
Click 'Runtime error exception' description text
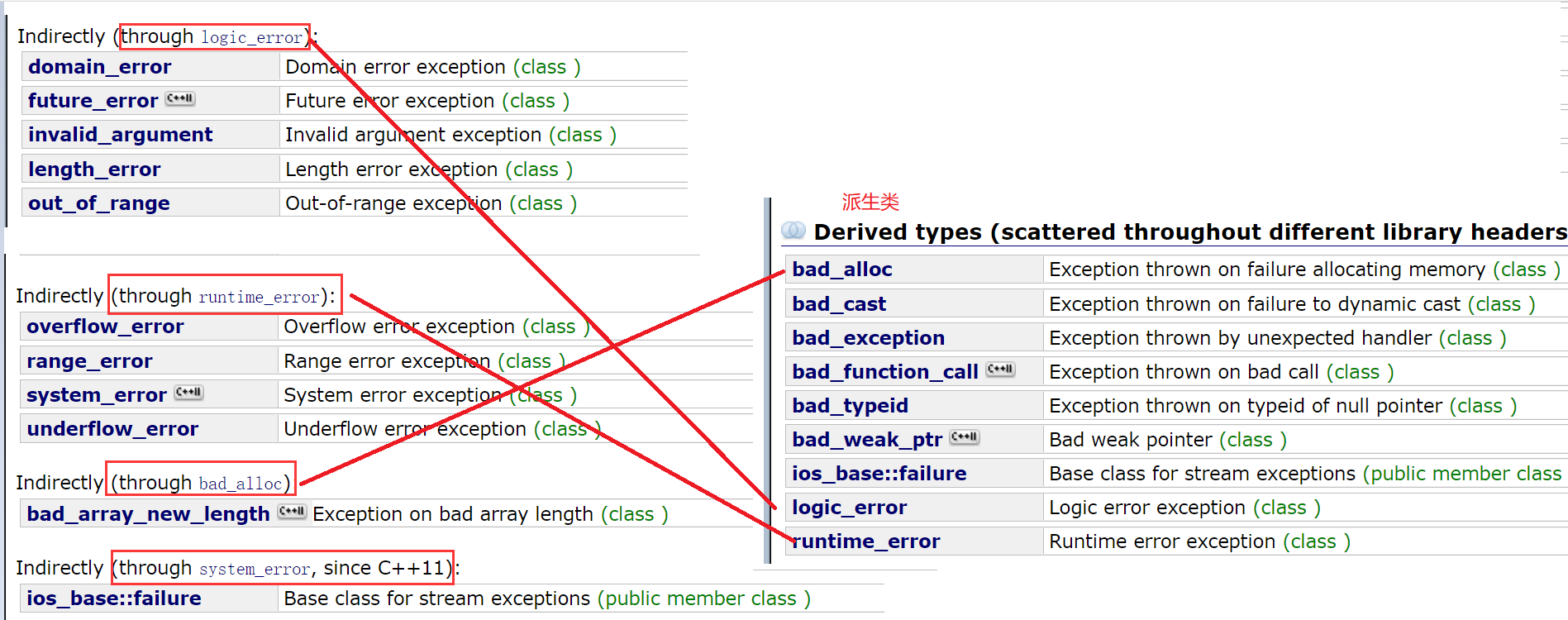point(1162,541)
